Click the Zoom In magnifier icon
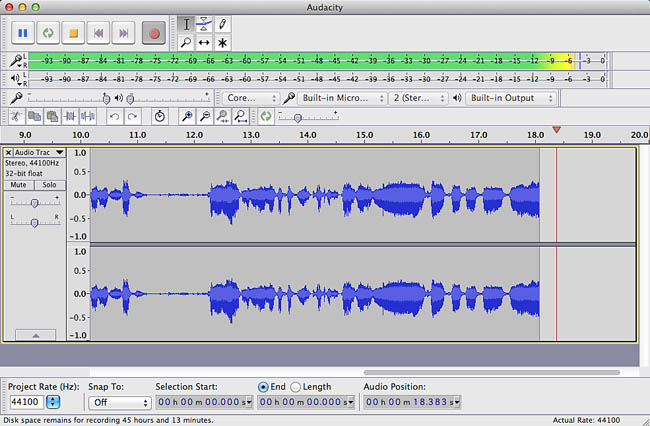Screen dimensions: 650x426 click(187, 116)
